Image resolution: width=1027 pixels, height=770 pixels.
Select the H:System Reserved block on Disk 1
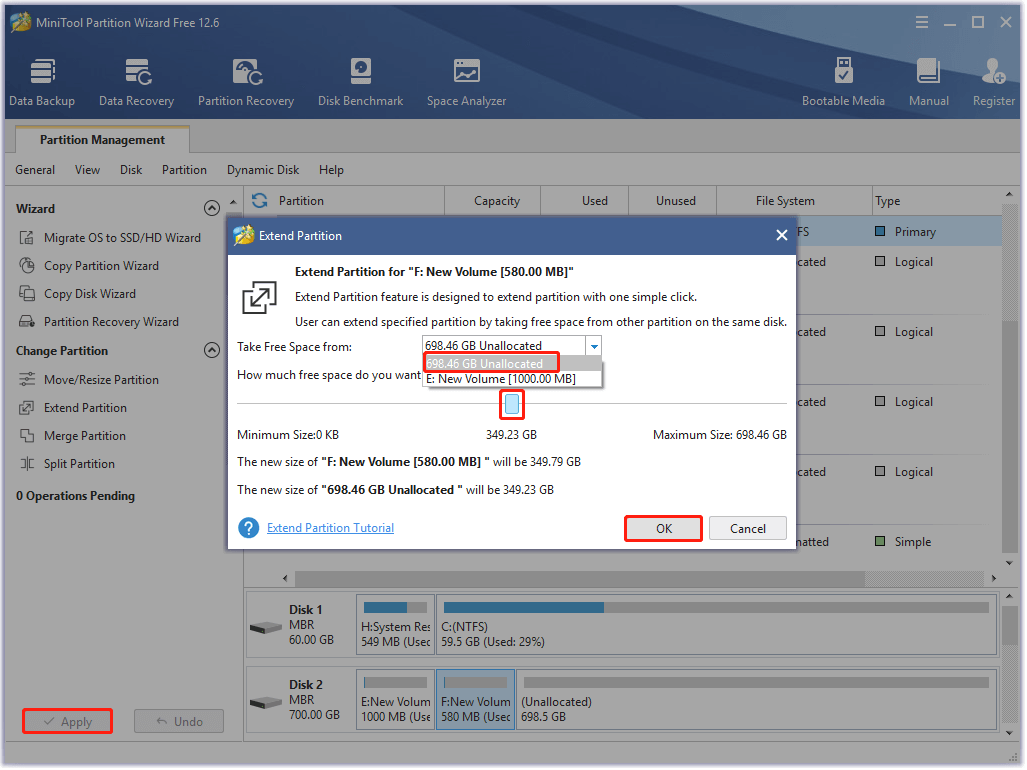pos(396,625)
